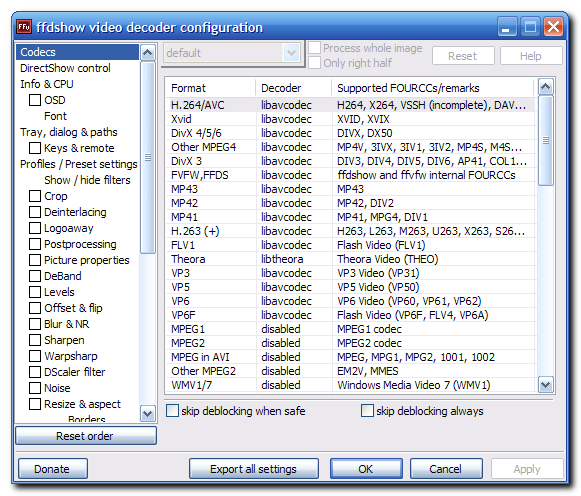Screen dimensions: 581x496
Task: Click the codec table vertical scrollbar thumb
Action: point(545,140)
